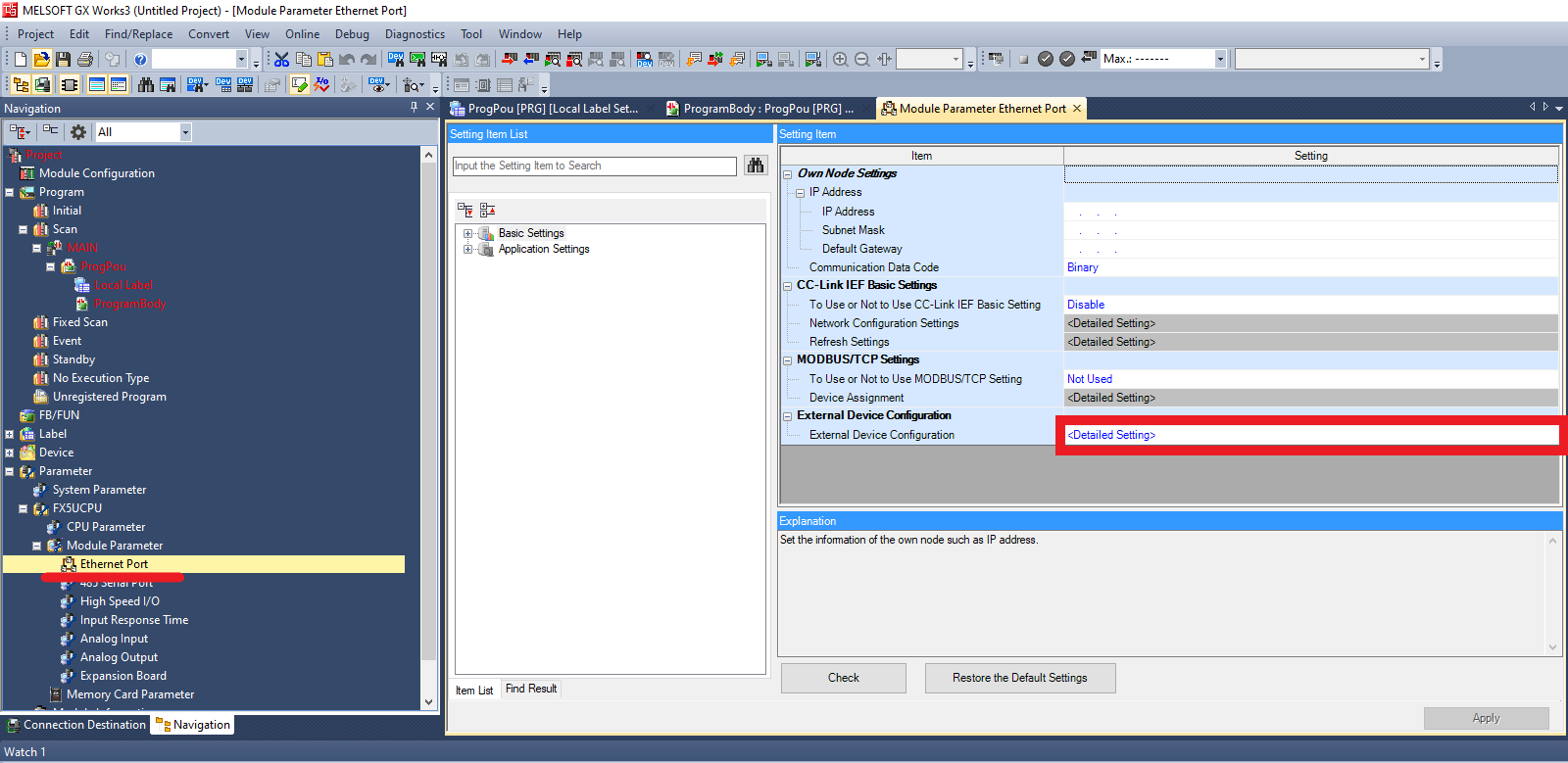The height and width of the screenshot is (763, 1568).
Task: Expand Basic Settings in Setting Item List
Action: [468, 234]
